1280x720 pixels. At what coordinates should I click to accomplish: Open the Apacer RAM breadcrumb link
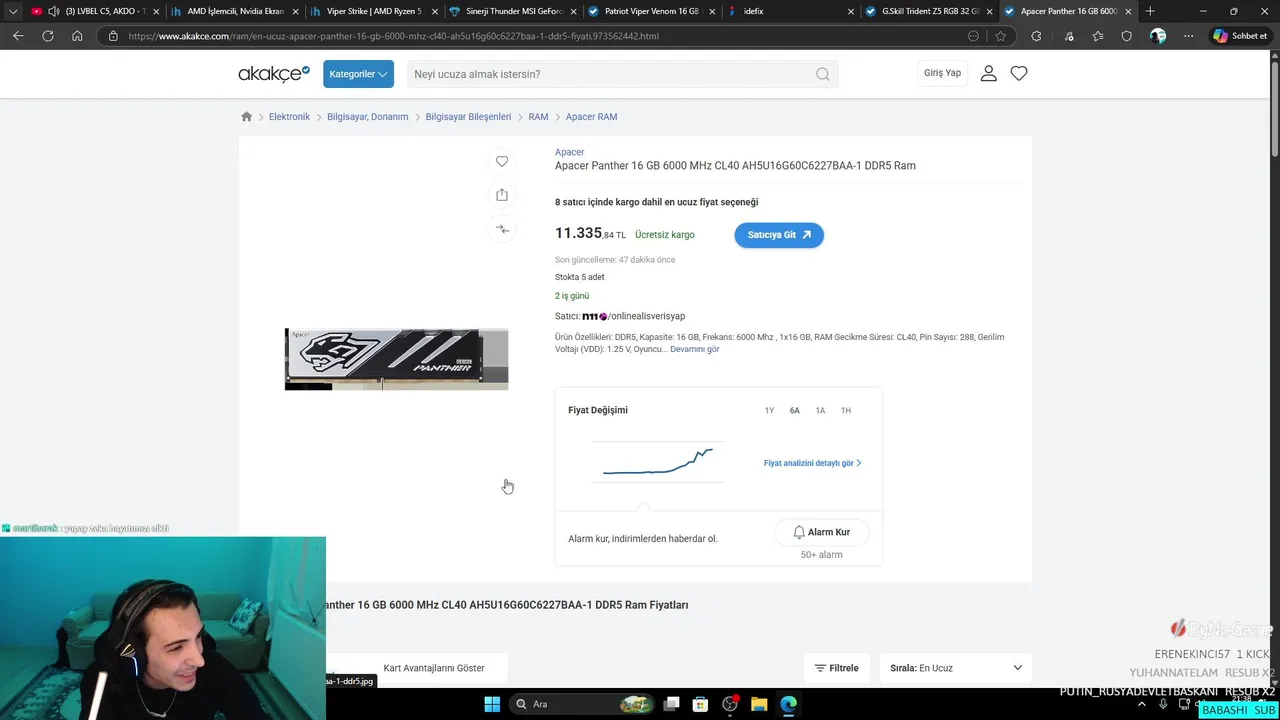pos(591,117)
